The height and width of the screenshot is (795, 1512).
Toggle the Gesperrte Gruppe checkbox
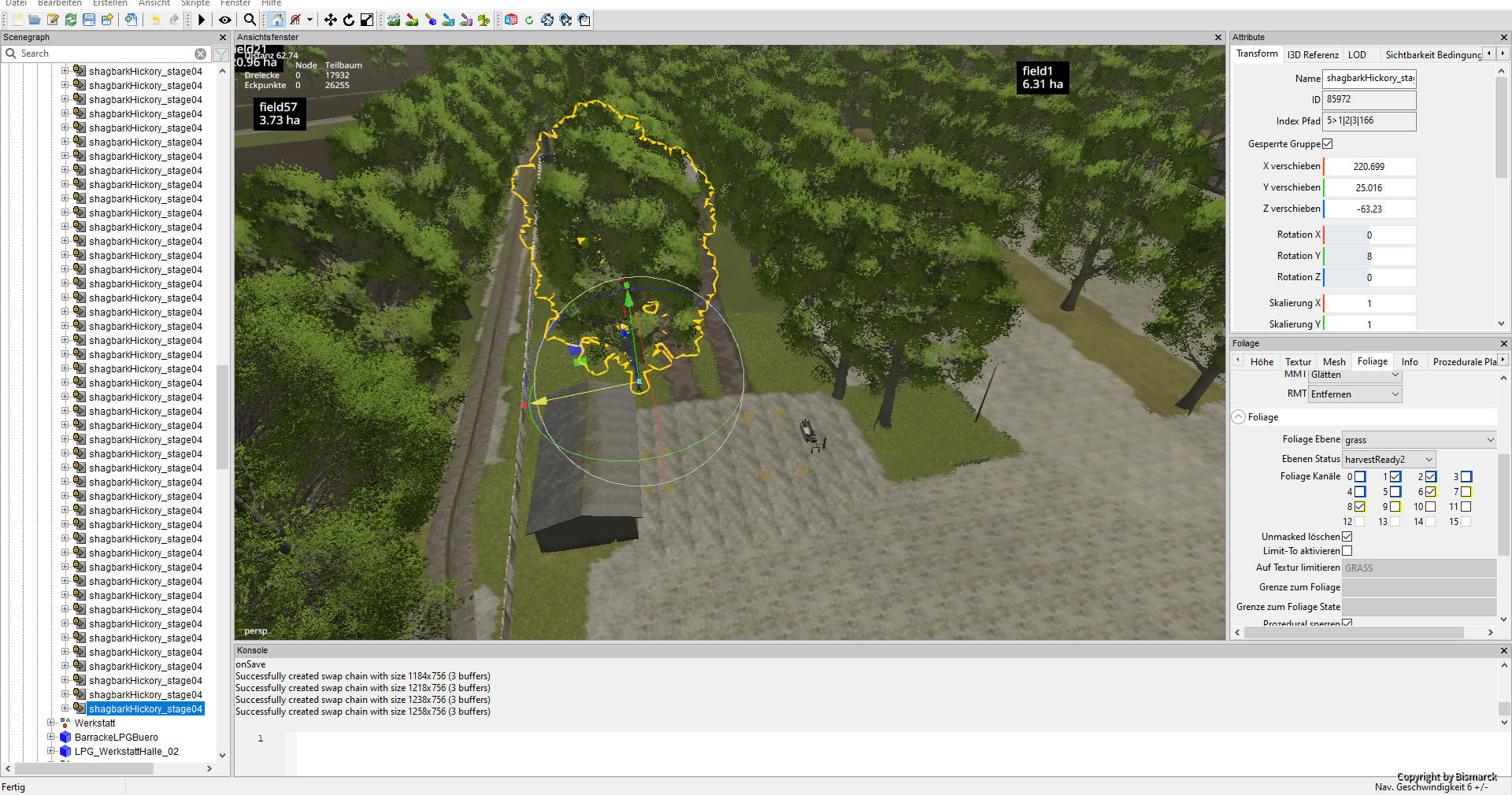[1328, 144]
